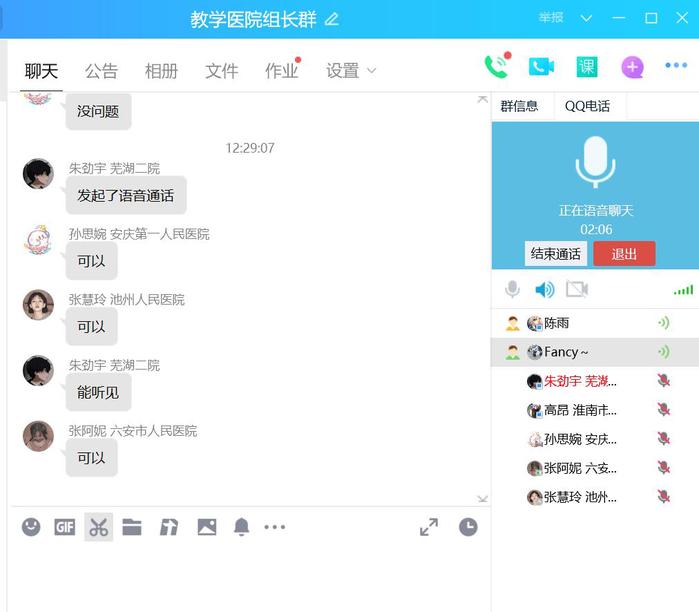Viewport: 699px width, 612px height.
Task: Open the GIF sticker panel
Action: pyautogui.click(x=65, y=527)
